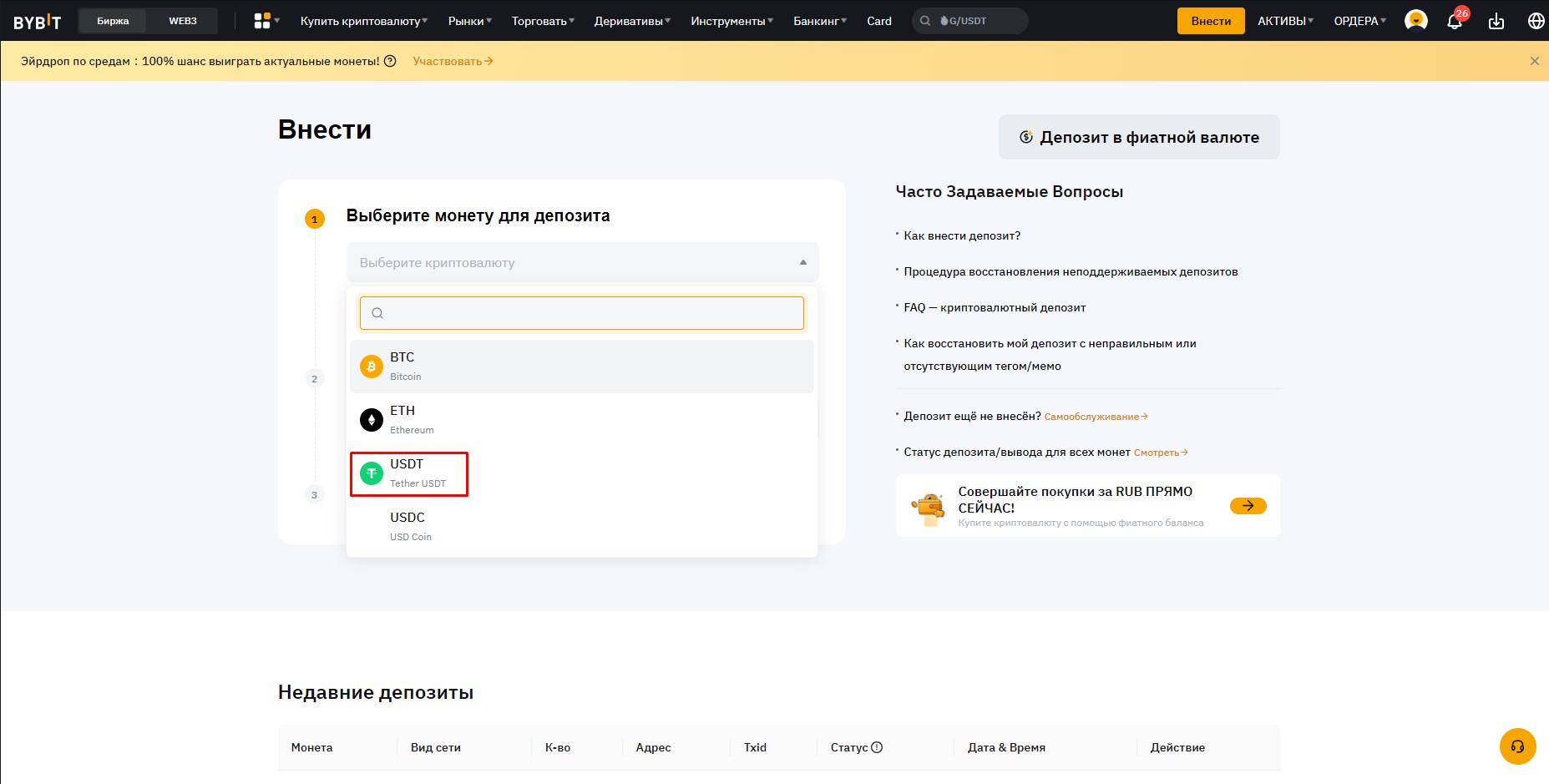The height and width of the screenshot is (784, 1549).
Task: Open the apps grid menu icon
Action: (x=262, y=21)
